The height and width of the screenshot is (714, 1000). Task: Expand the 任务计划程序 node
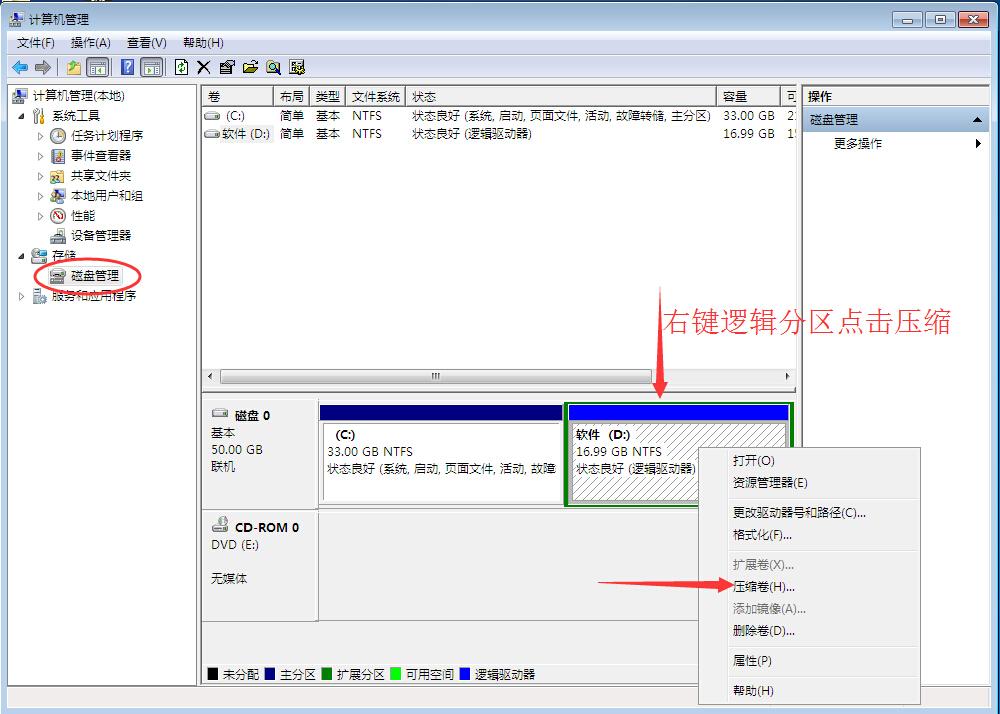(40, 136)
